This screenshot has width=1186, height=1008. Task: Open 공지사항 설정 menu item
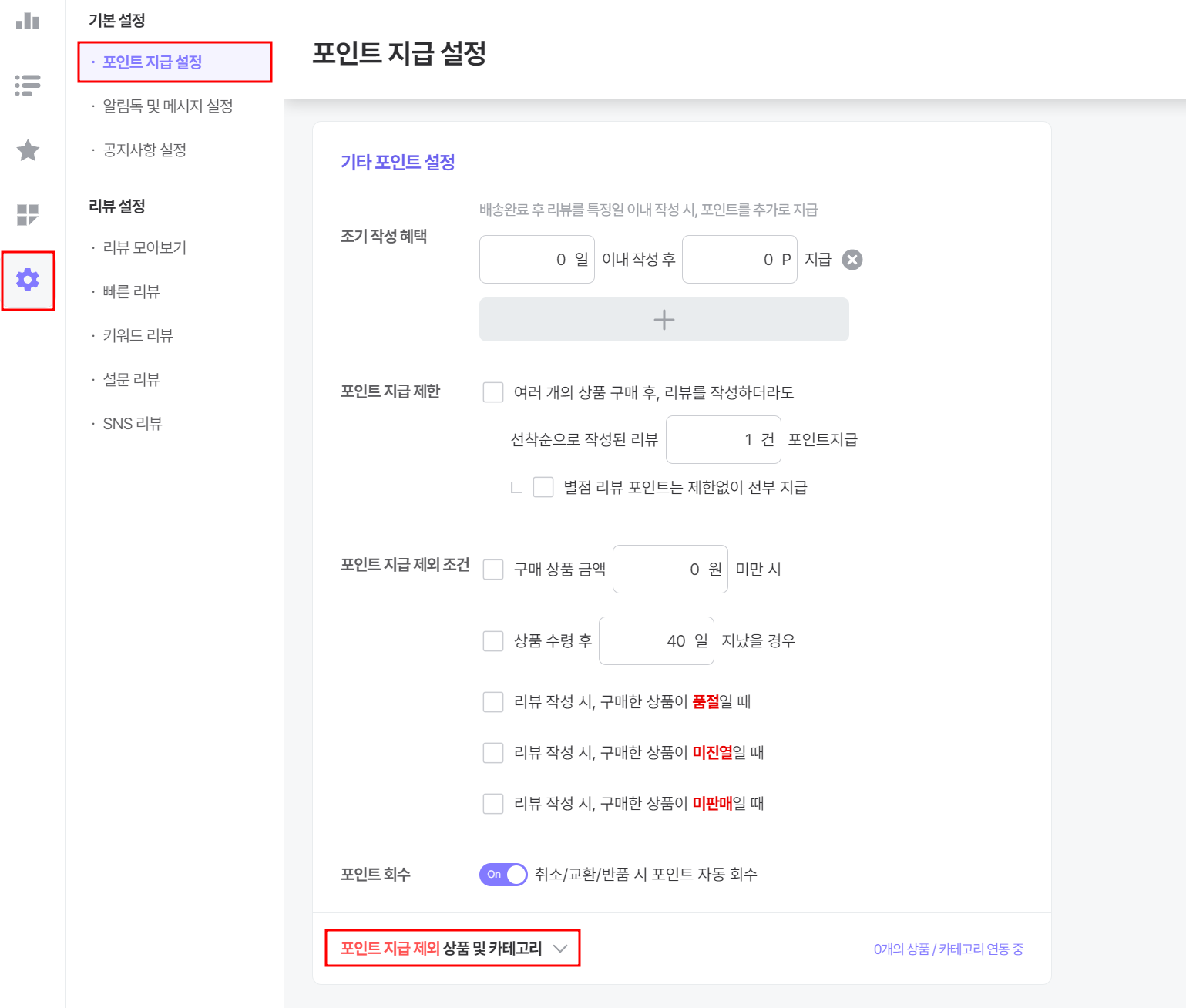coord(145,150)
